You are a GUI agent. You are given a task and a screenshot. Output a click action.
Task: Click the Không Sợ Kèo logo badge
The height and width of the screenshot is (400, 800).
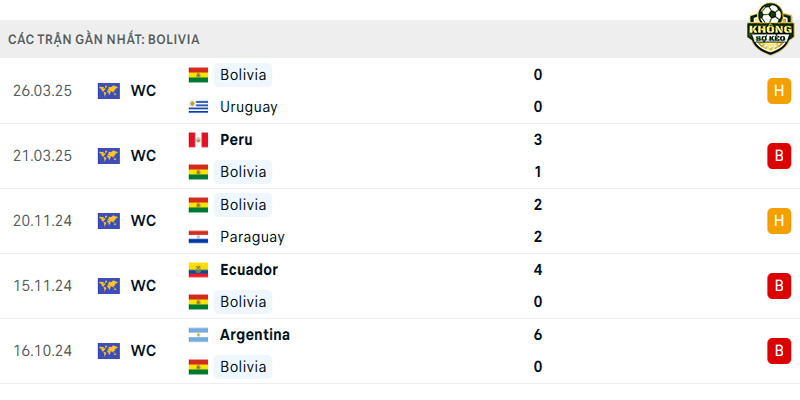point(771,29)
